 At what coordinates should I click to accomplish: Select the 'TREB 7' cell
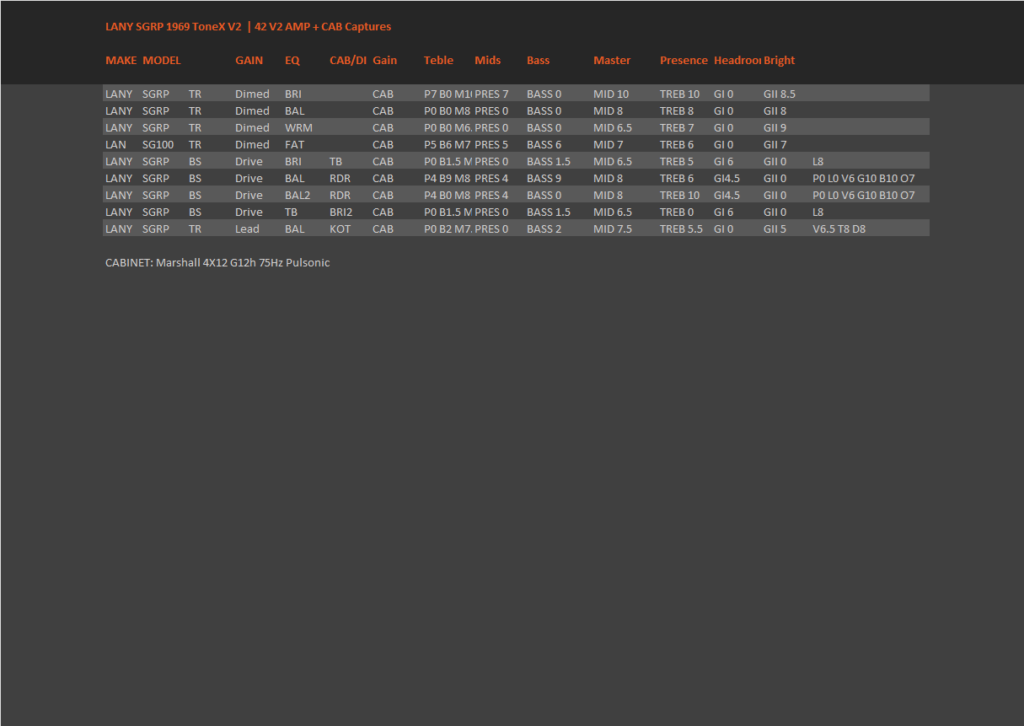[677, 128]
